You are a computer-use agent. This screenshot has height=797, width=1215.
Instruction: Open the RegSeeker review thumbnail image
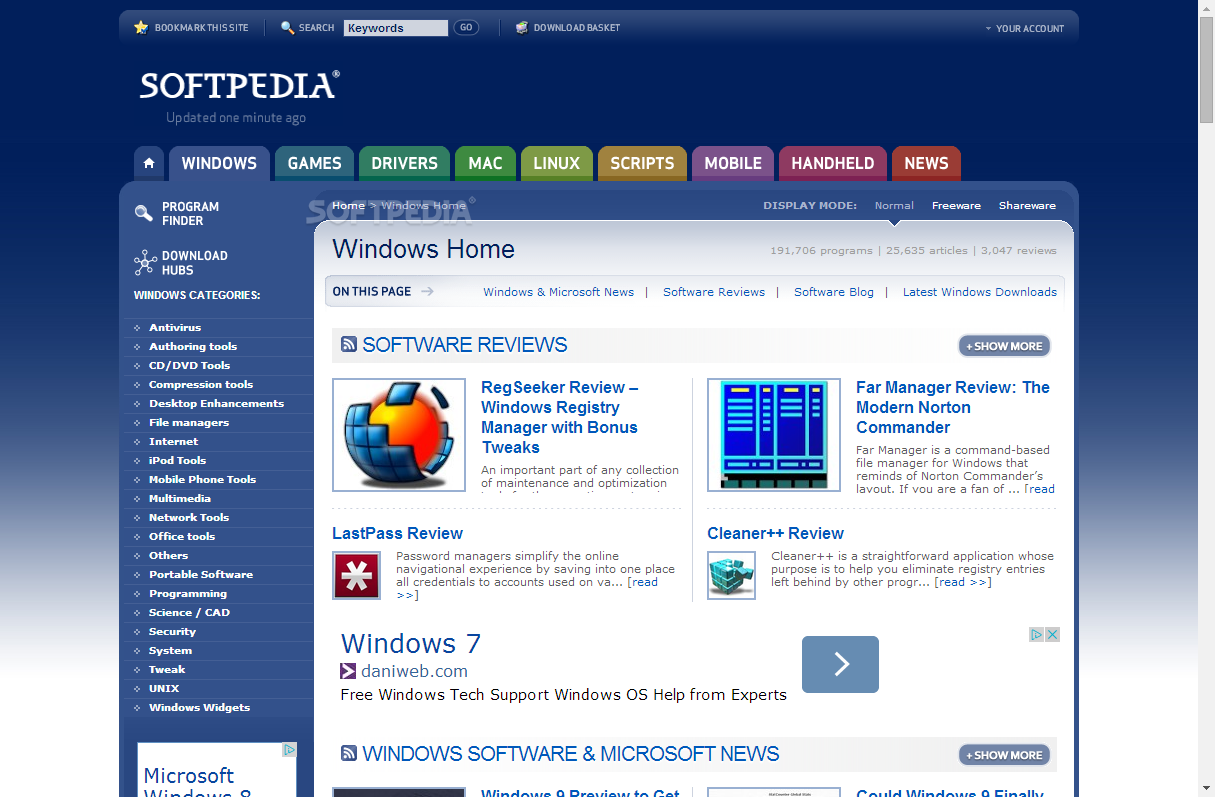click(x=399, y=435)
